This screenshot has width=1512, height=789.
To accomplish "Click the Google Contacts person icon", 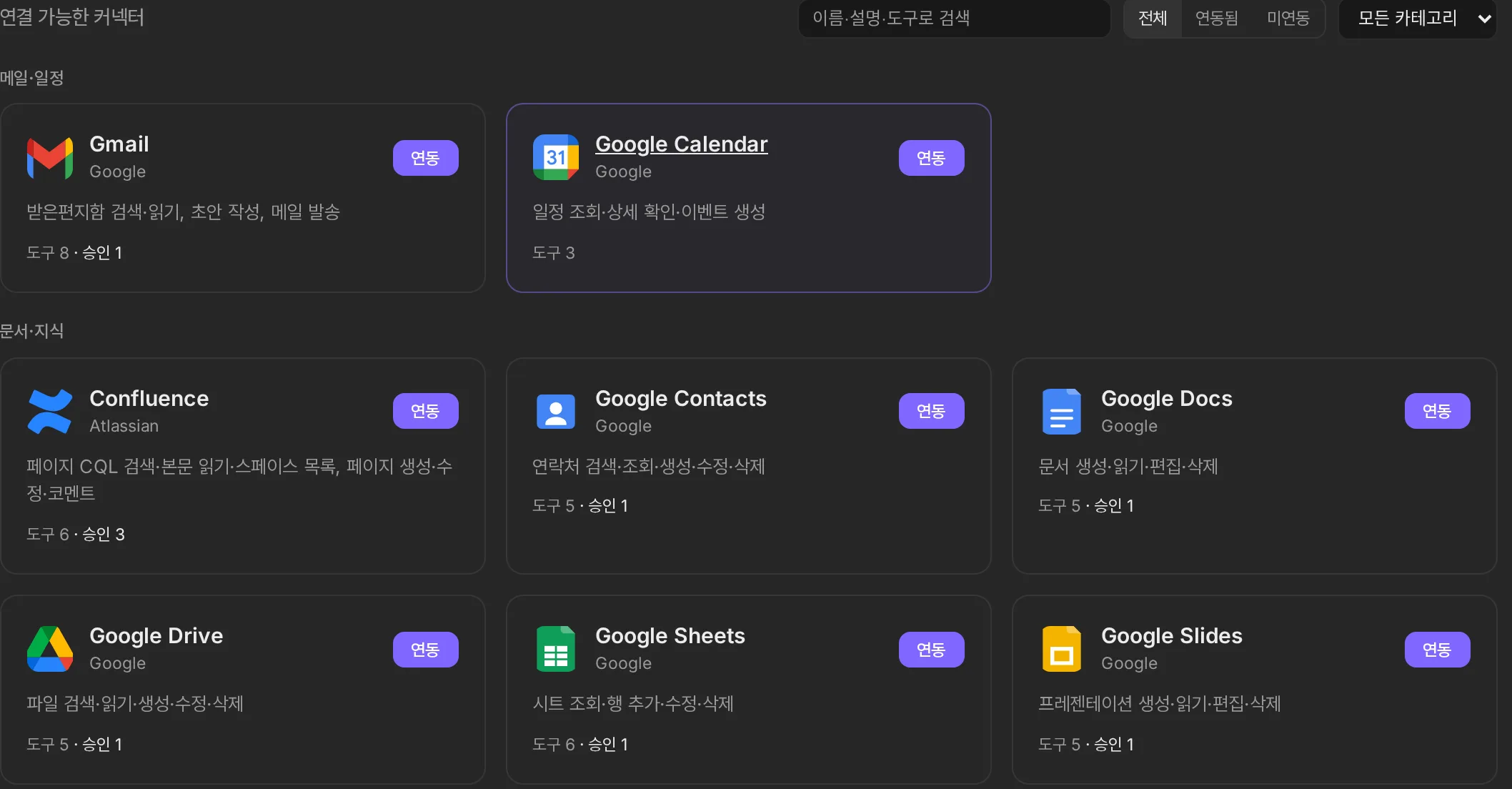I will pyautogui.click(x=556, y=412).
